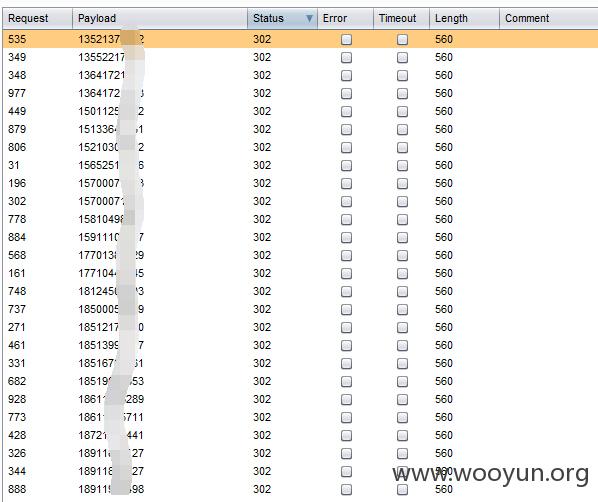
Task: Select request number 326 in the table
Action: point(17,453)
